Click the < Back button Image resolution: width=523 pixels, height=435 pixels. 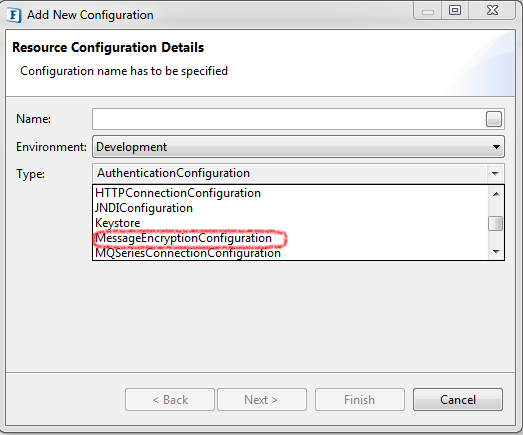pyautogui.click(x=170, y=400)
